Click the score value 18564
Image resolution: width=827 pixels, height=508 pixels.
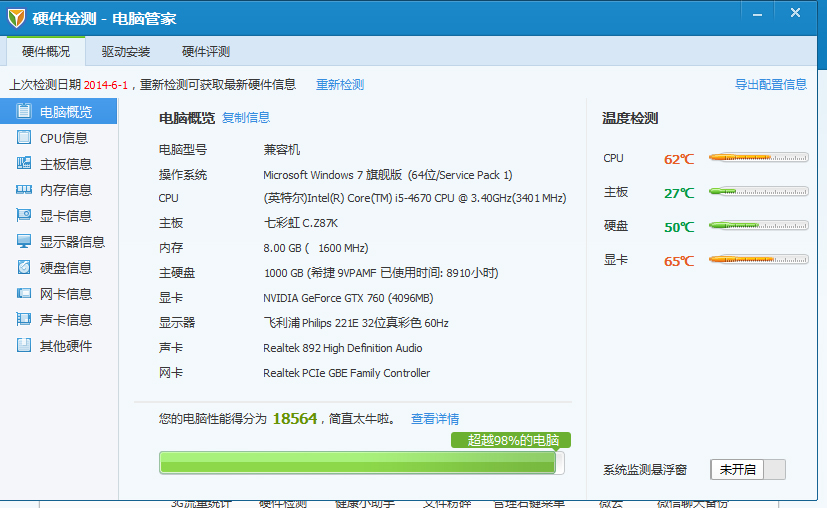point(295,418)
